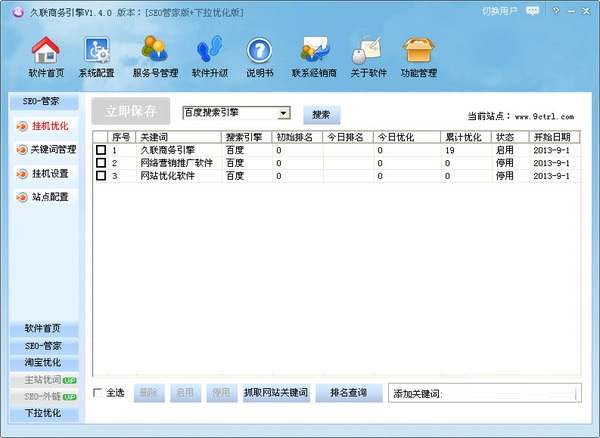Image resolution: width=600 pixels, height=438 pixels.
Task: Click the 添加关键词 input field
Action: 485,393
